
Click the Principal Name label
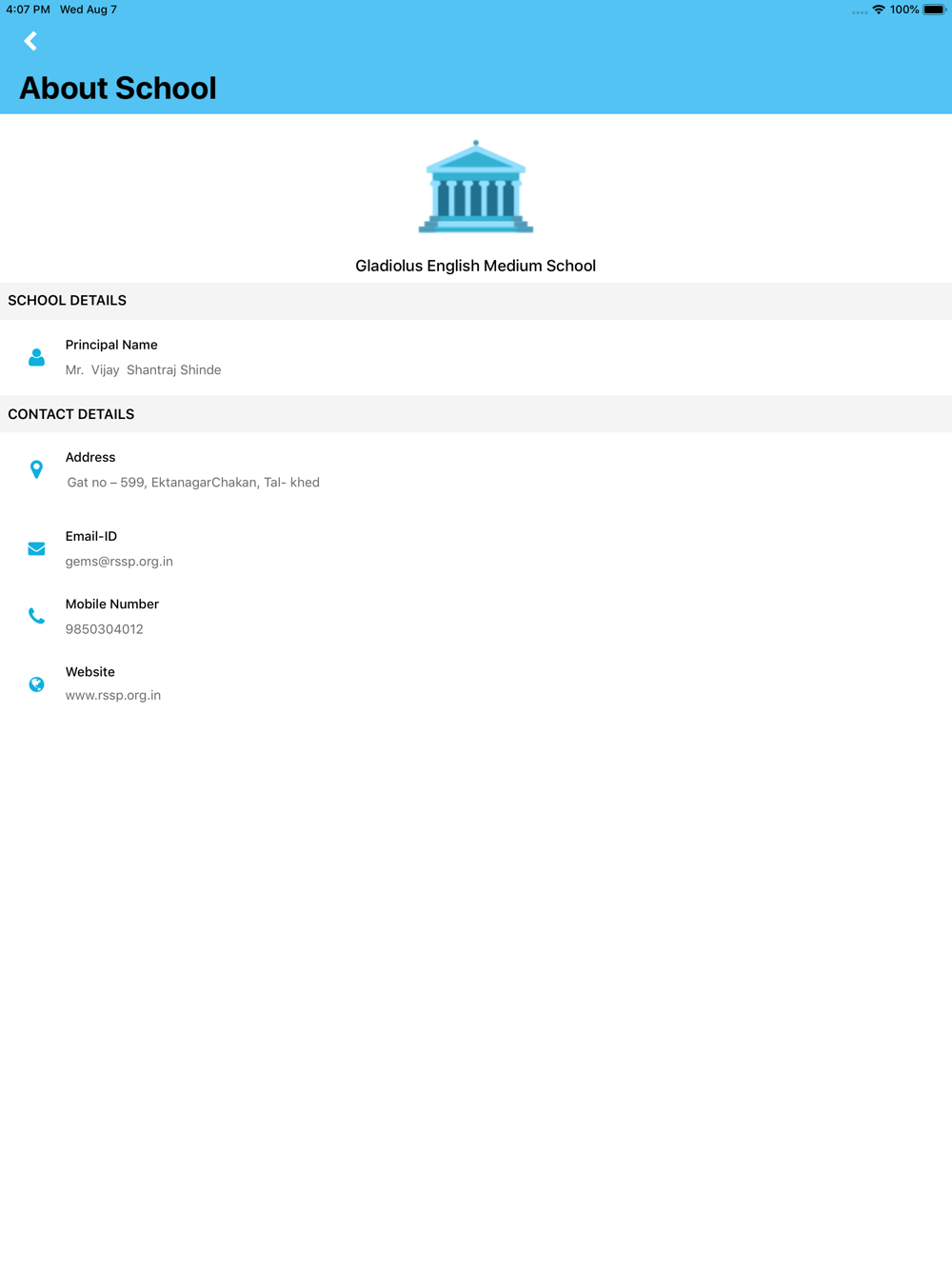pos(111,345)
